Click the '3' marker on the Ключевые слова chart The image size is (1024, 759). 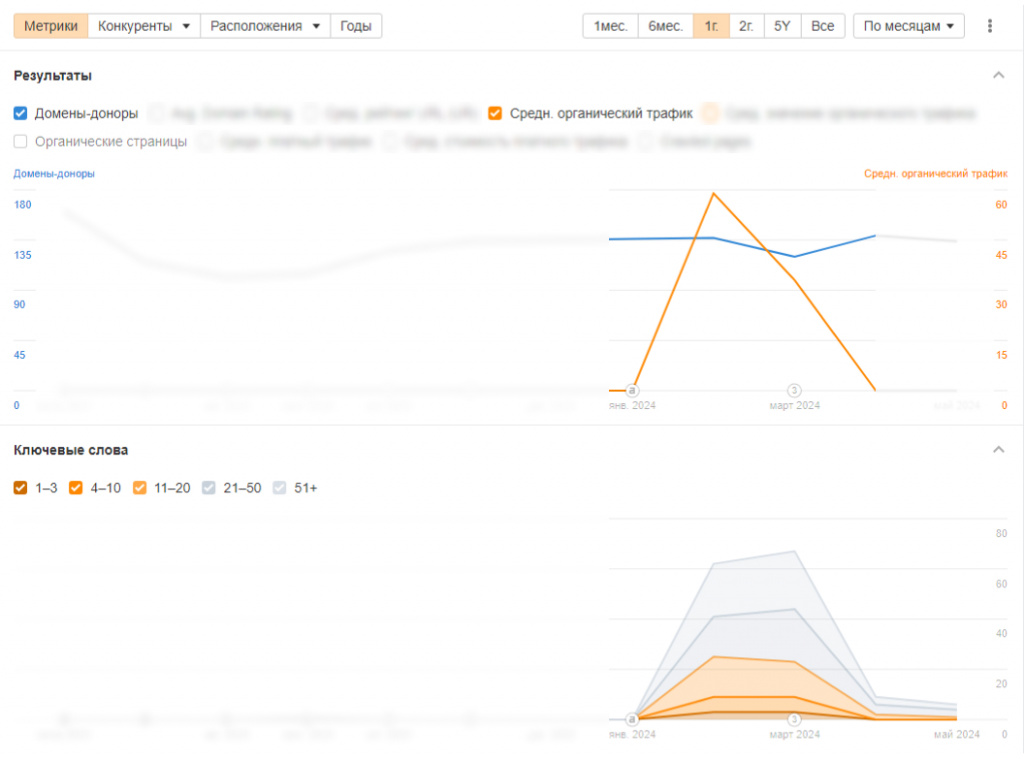[x=794, y=719]
